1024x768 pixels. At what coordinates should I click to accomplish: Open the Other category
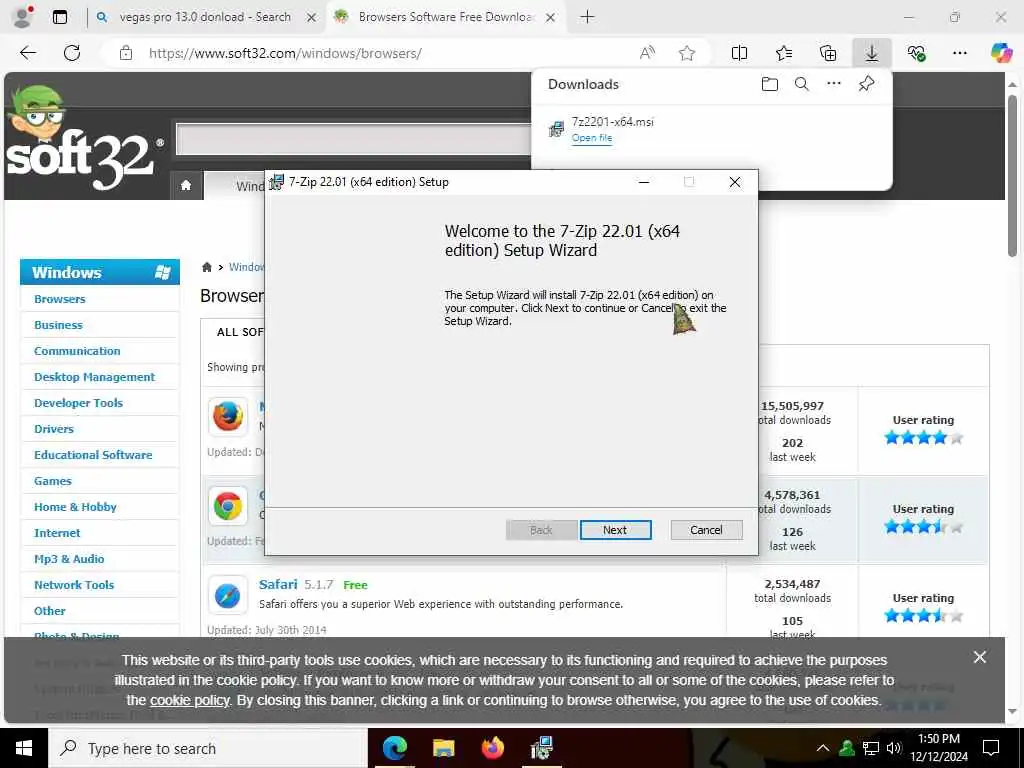point(50,611)
